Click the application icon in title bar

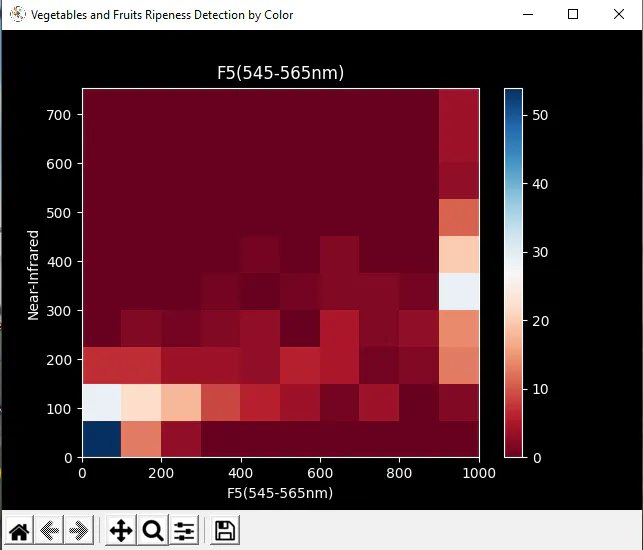click(18, 14)
